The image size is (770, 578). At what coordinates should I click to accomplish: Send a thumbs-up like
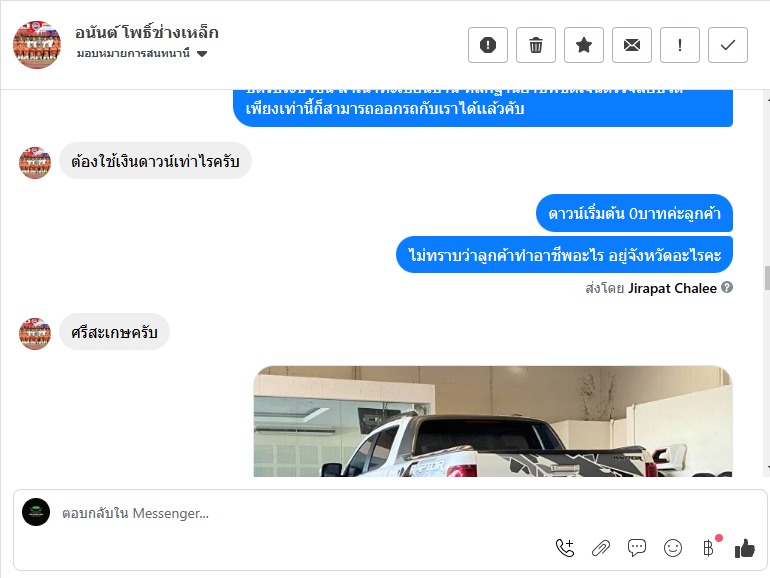point(744,548)
